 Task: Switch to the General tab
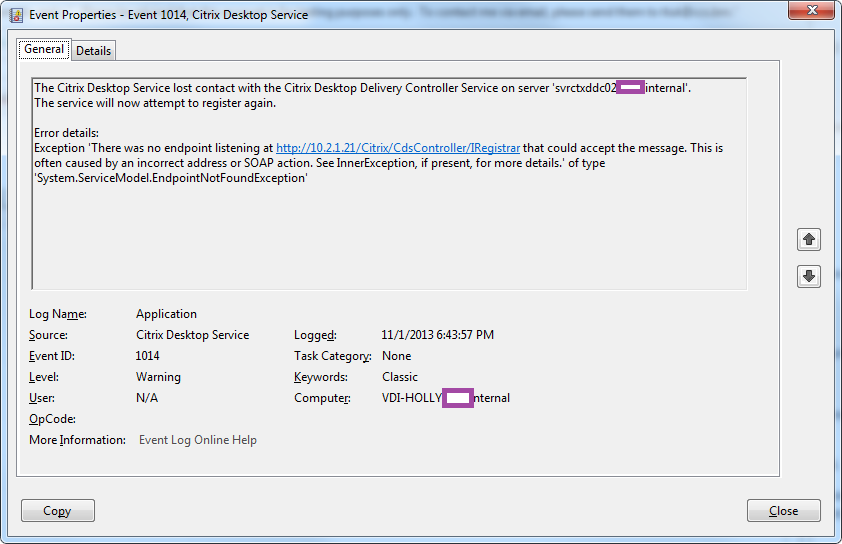pos(44,49)
